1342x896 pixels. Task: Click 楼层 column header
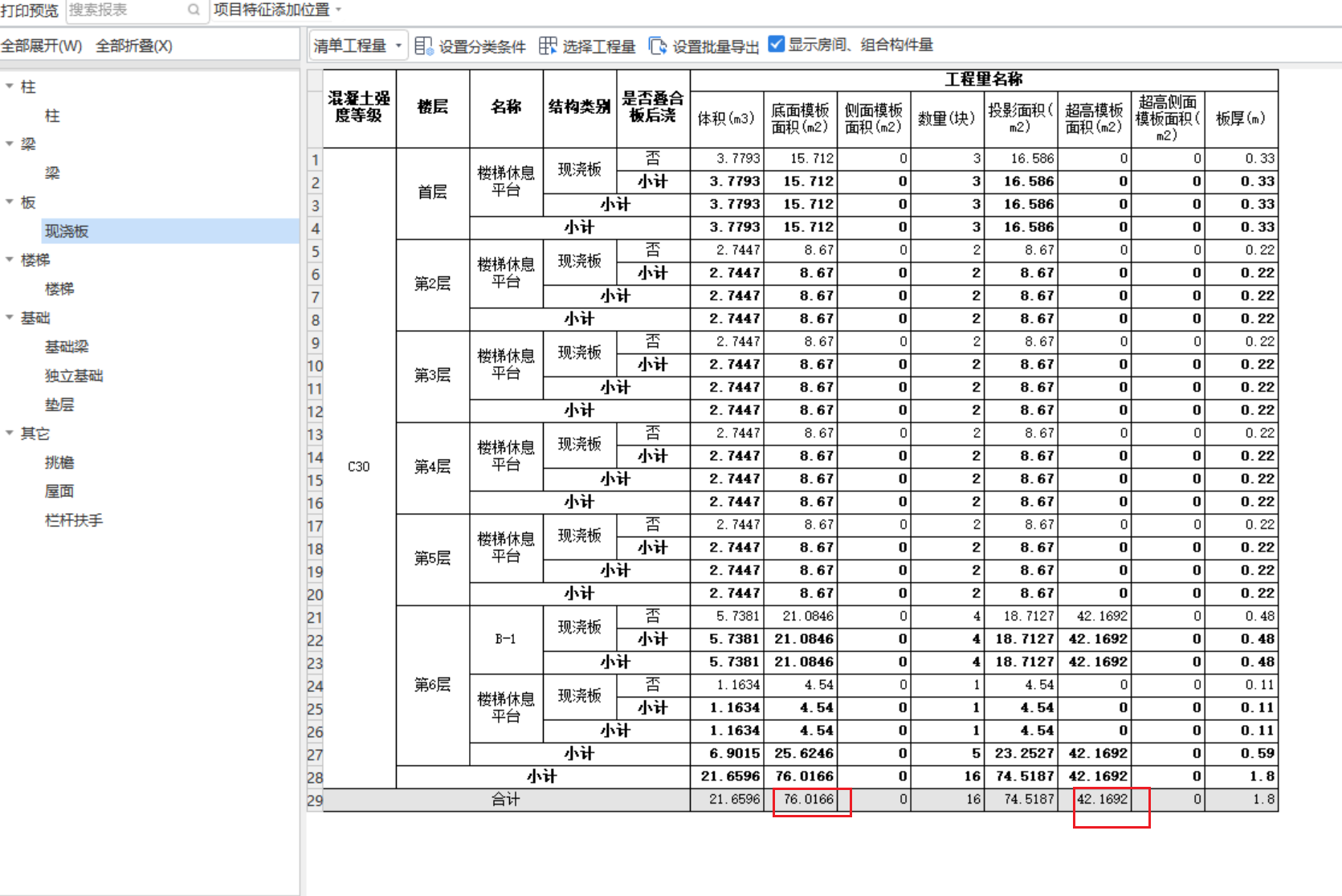point(433,108)
